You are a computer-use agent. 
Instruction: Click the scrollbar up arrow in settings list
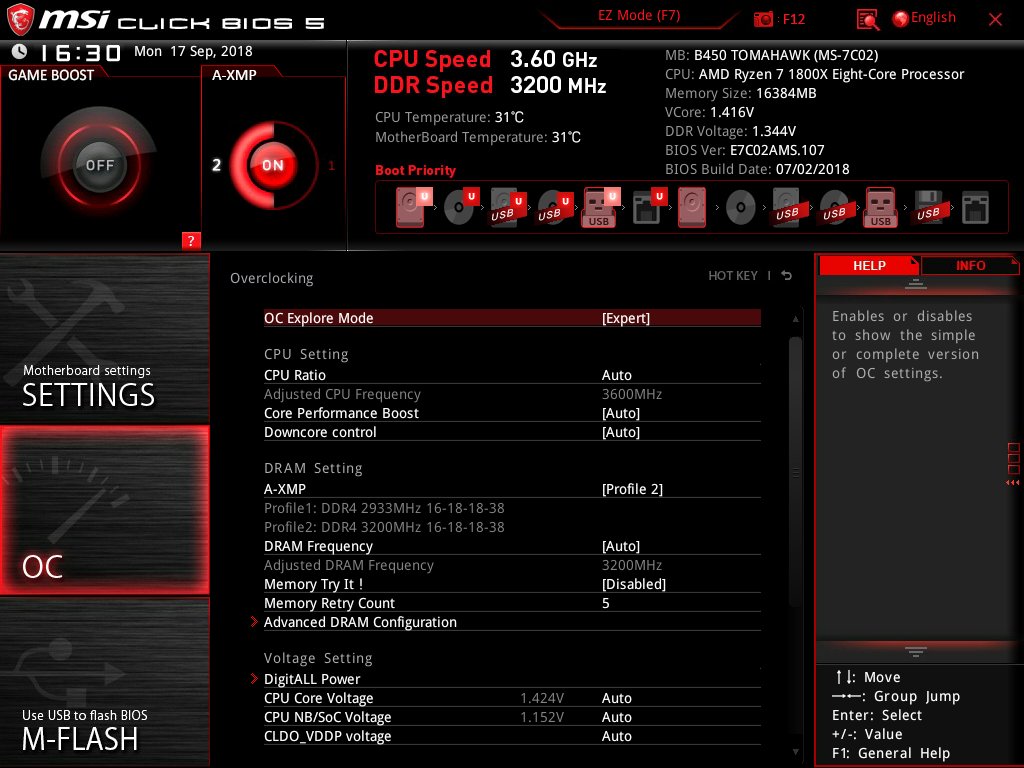click(795, 319)
